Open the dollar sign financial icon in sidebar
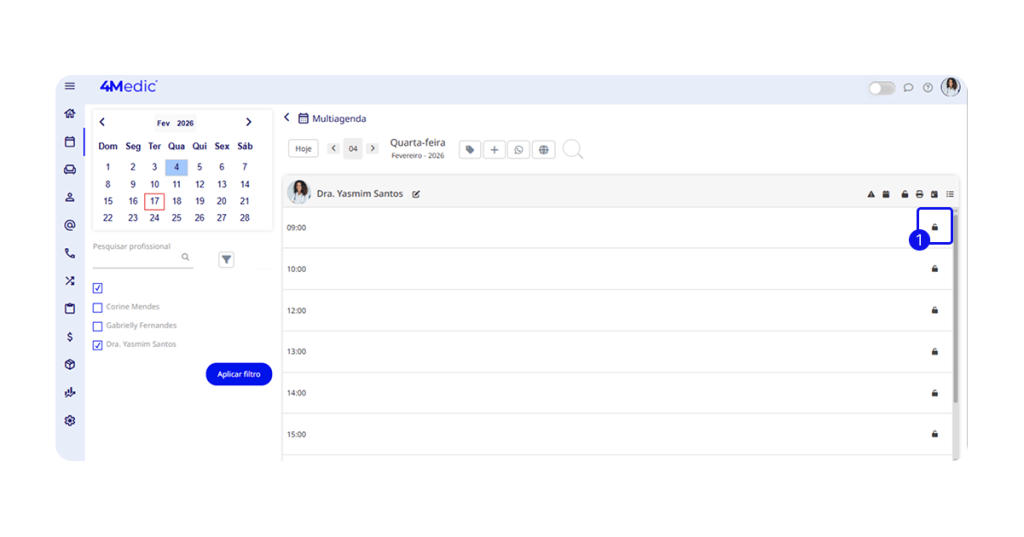Screen dimensions: 1024x537 70,337
